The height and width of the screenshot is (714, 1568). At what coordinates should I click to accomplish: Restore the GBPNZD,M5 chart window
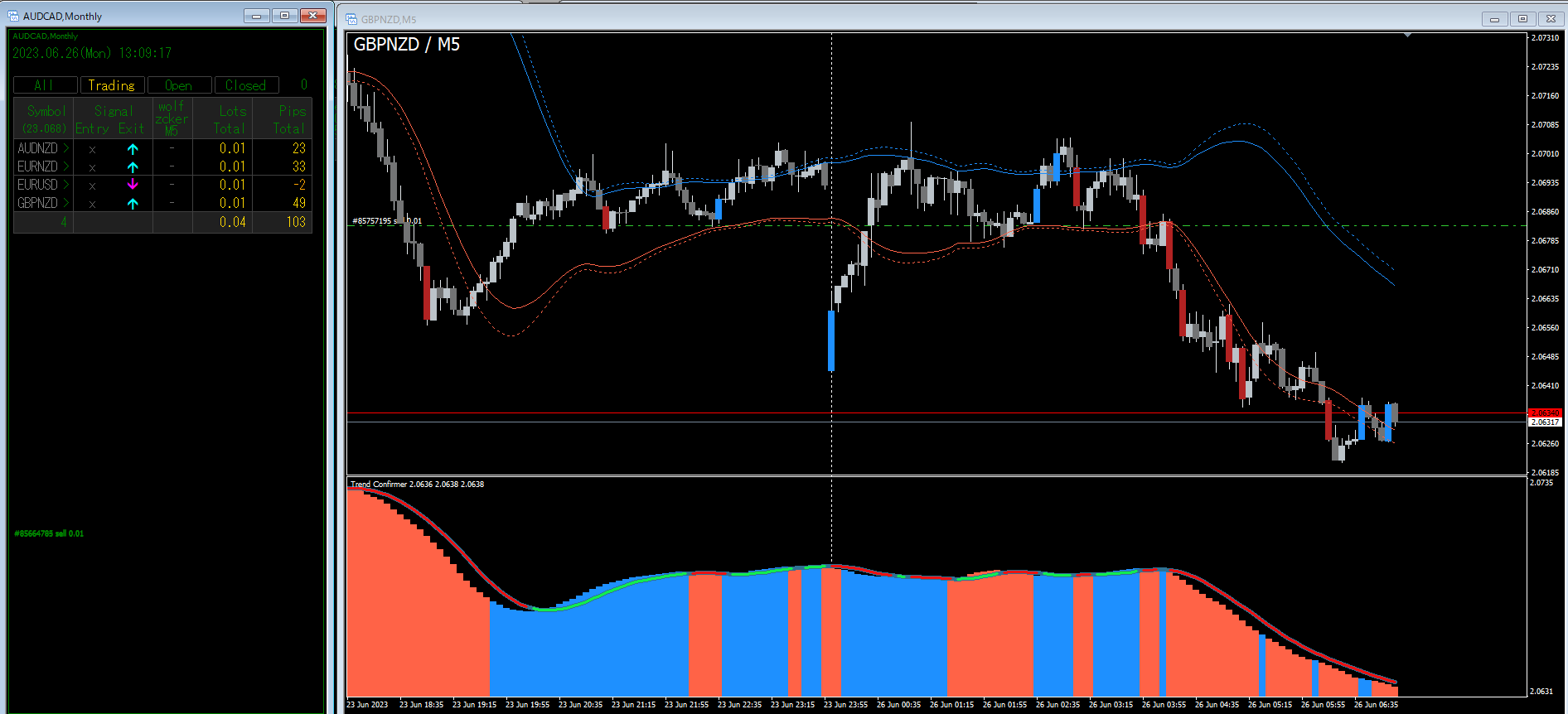[1522, 19]
